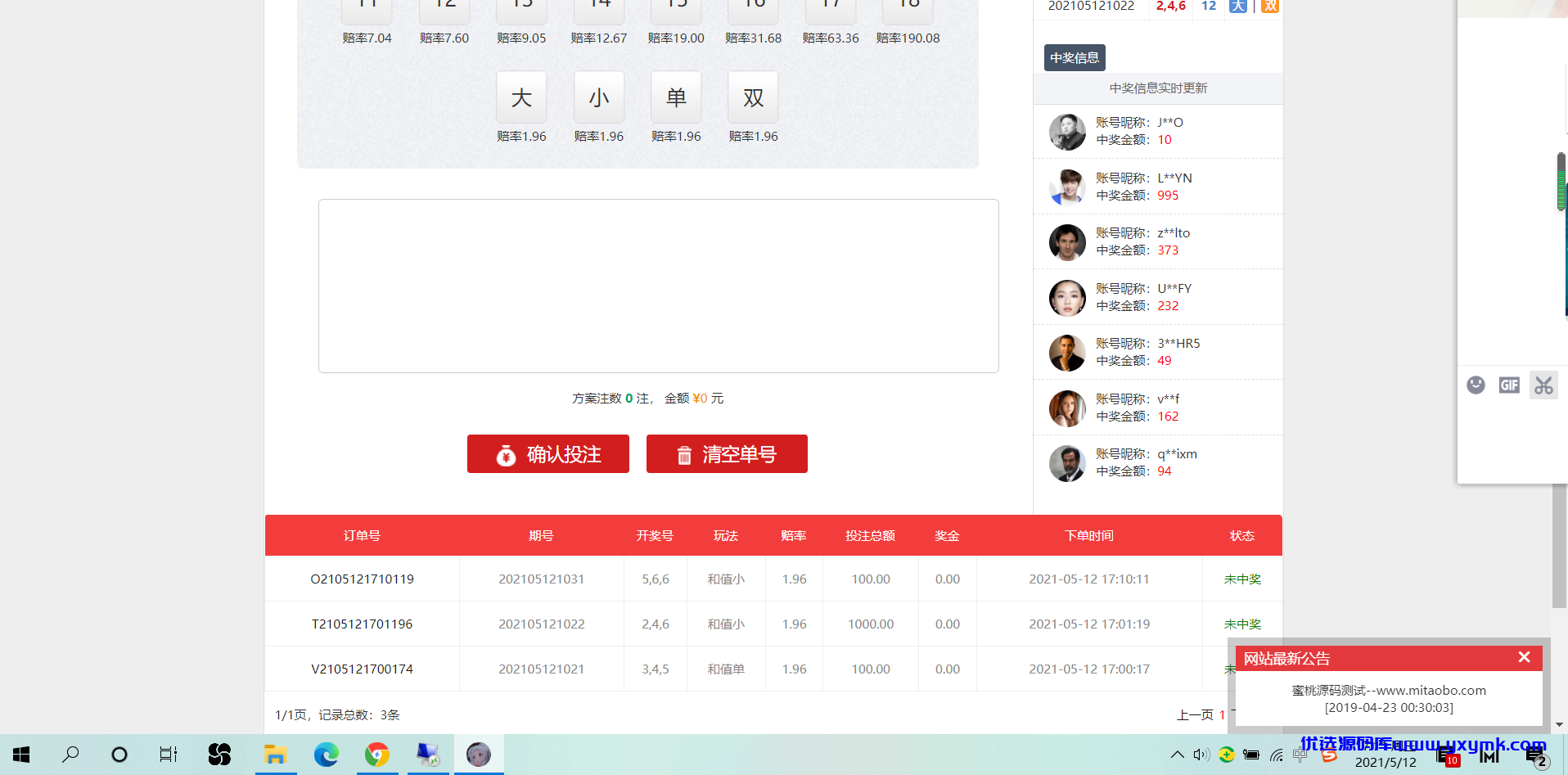The image size is (1568, 775).
Task: Click avatar of user v**f
Action: click(1067, 408)
